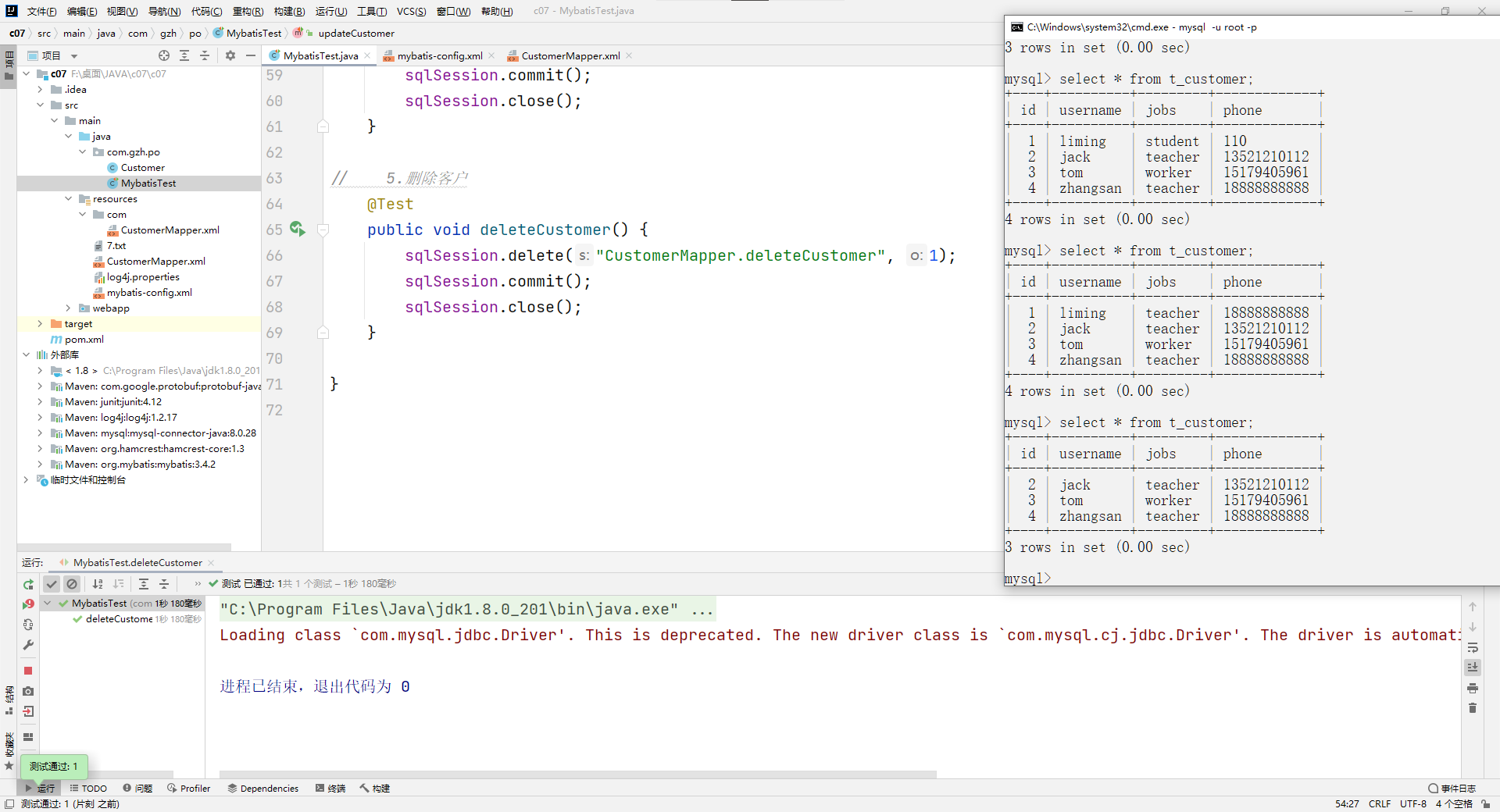Expand all test results

tap(144, 584)
